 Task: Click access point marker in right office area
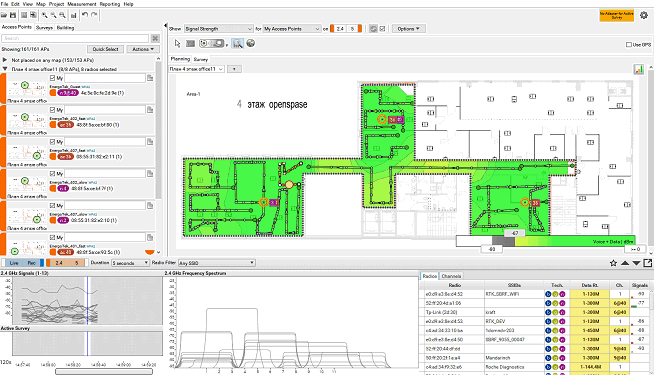(525, 203)
